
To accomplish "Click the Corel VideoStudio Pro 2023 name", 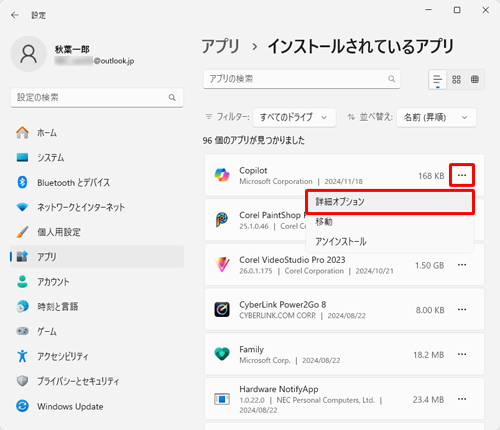I will click(x=292, y=260).
